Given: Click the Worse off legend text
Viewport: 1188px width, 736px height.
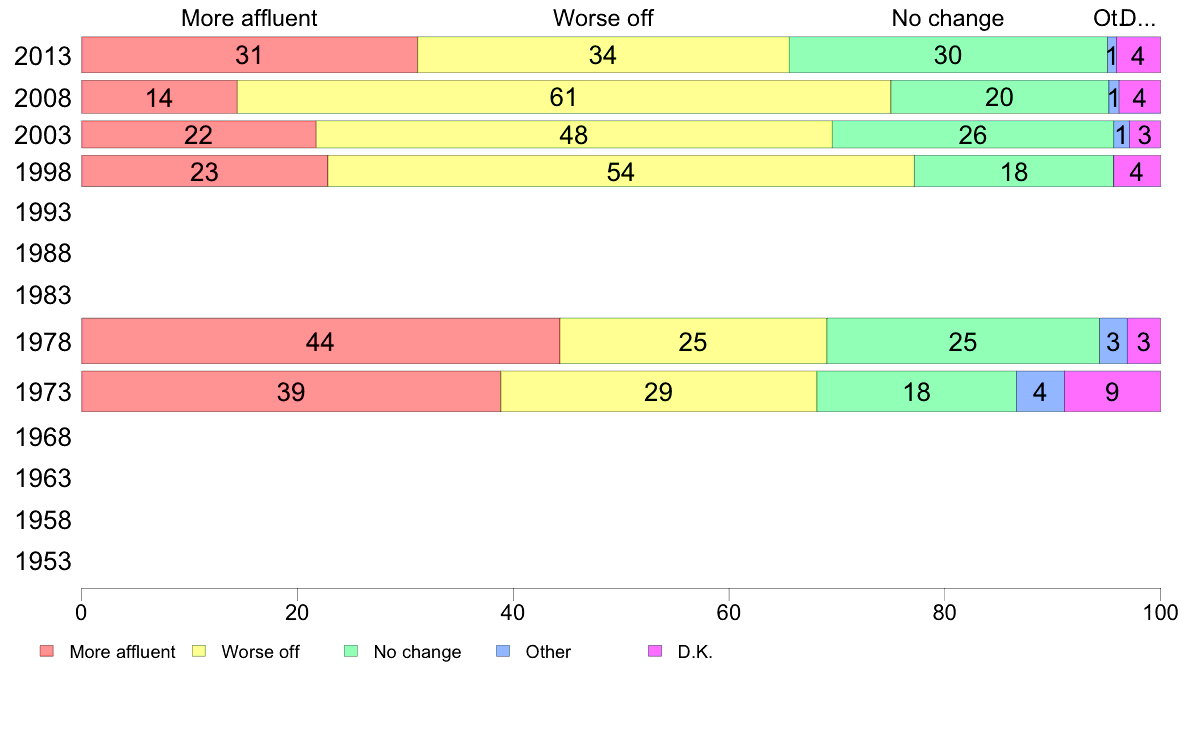Looking at the screenshot, I should click(x=260, y=652).
